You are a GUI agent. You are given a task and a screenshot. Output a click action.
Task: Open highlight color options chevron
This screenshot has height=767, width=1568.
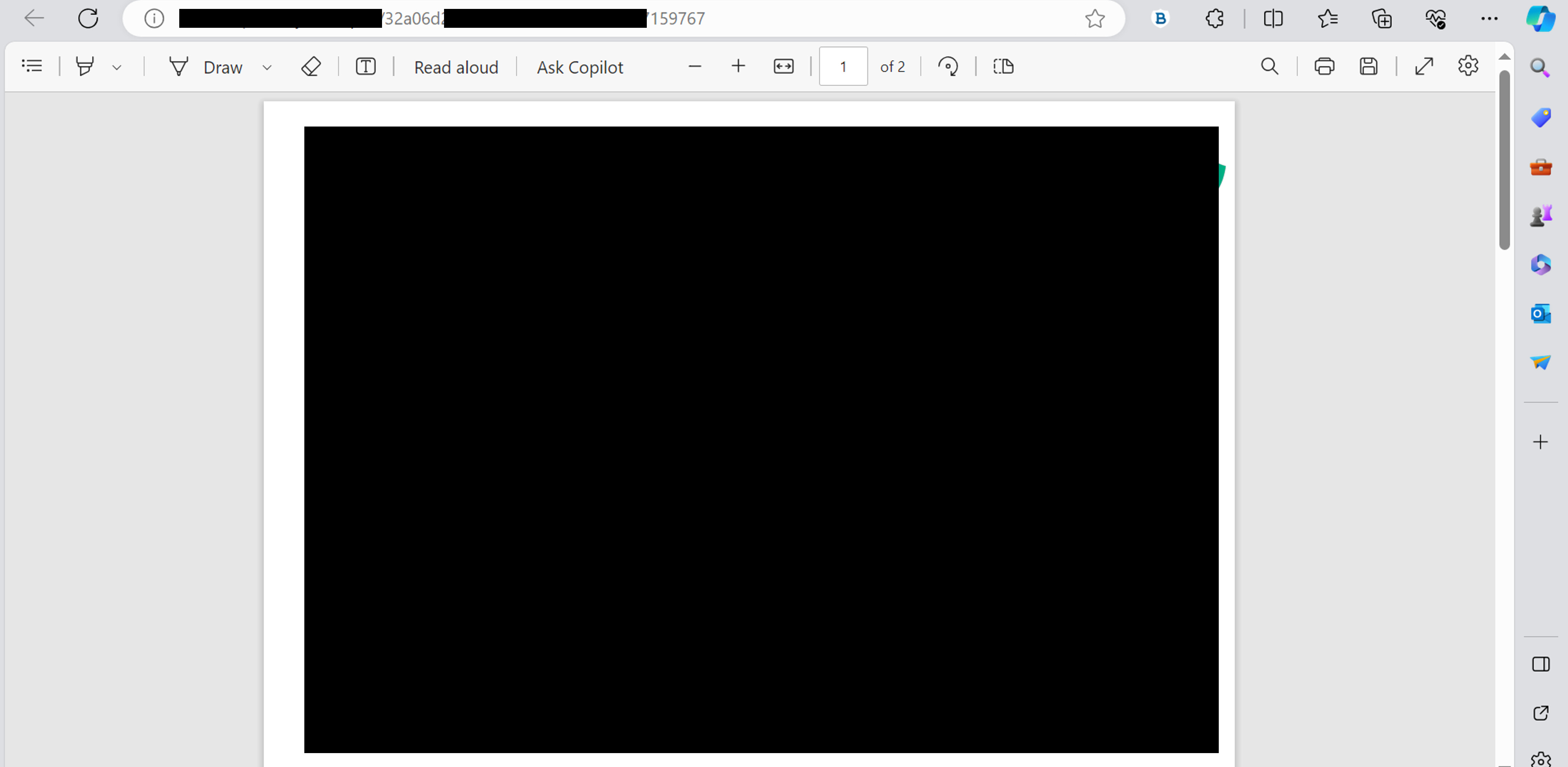coord(117,67)
